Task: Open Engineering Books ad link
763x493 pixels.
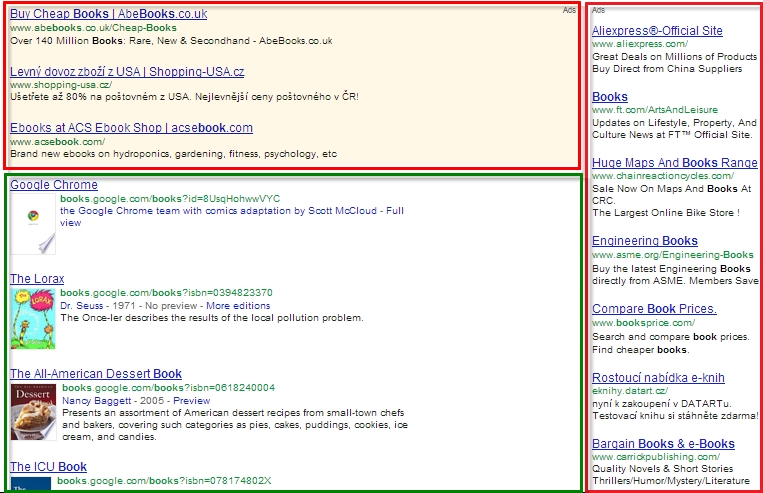Action: (x=645, y=240)
